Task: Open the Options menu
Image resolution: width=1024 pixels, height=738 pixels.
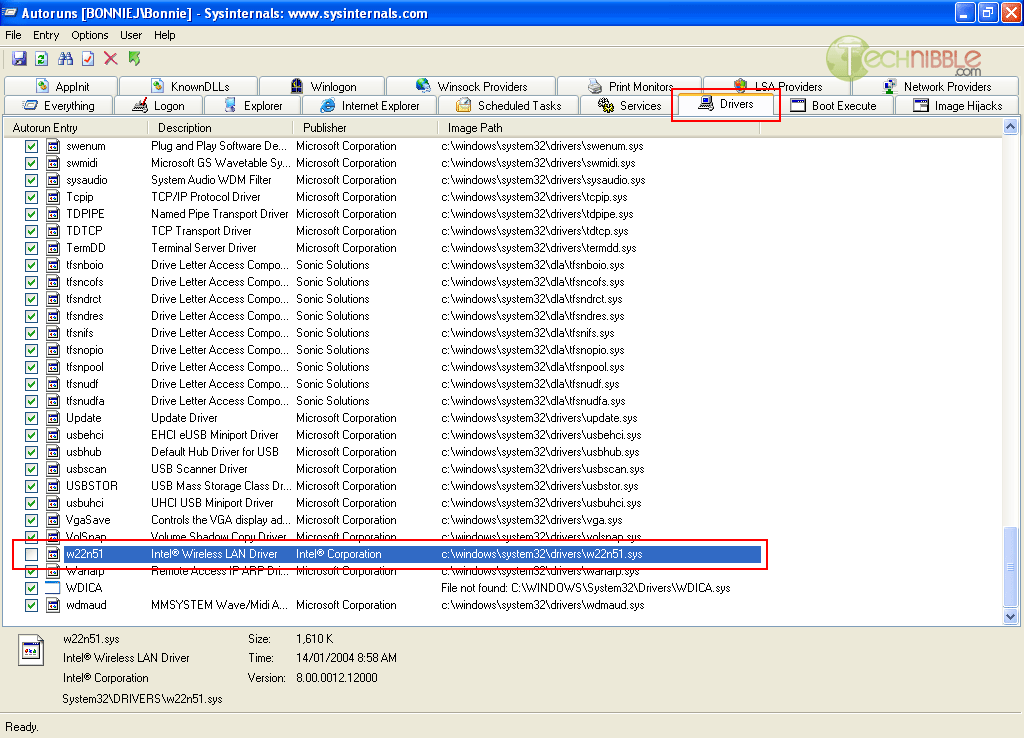Action: click(x=89, y=35)
